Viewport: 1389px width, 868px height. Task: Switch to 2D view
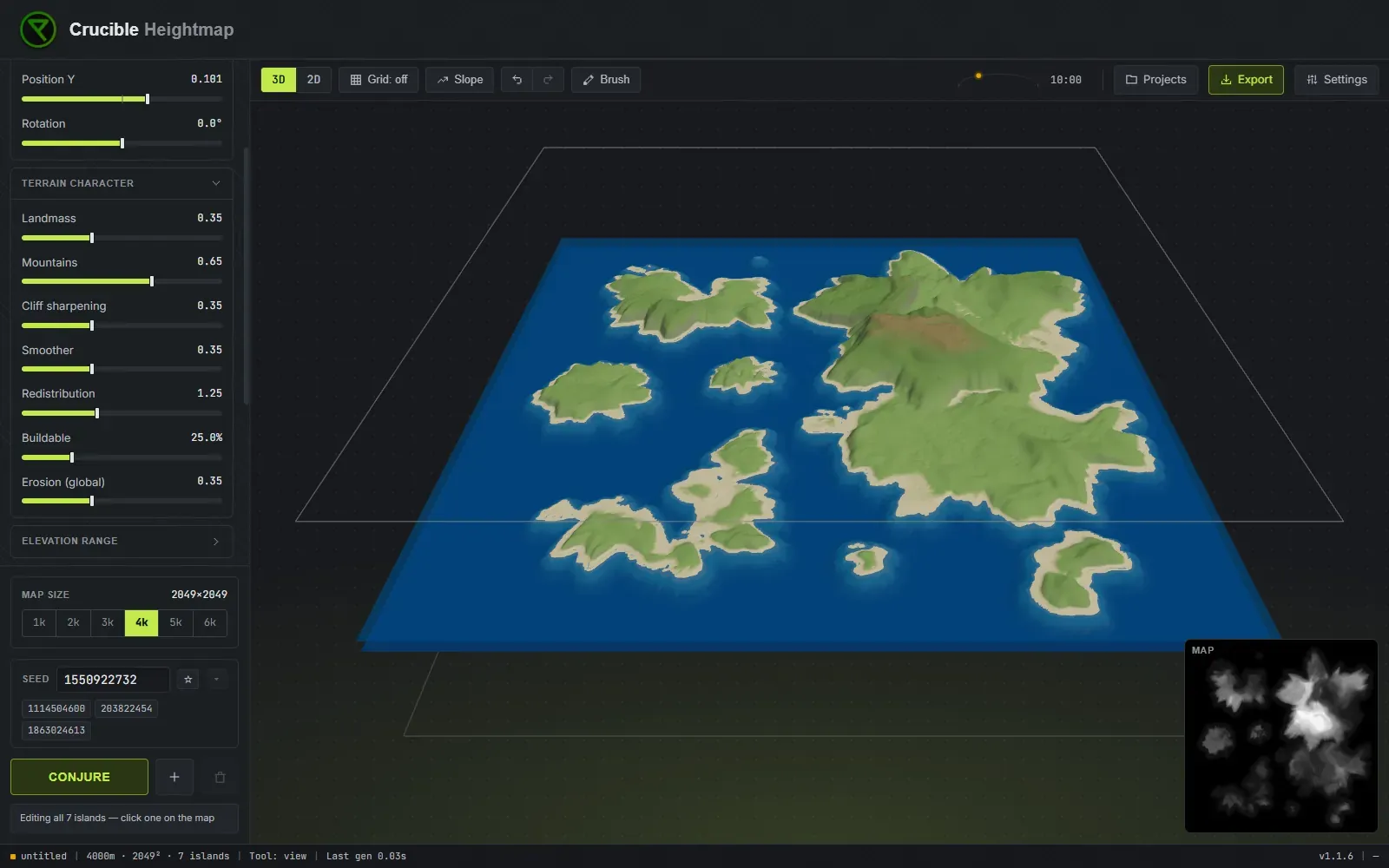(x=313, y=80)
